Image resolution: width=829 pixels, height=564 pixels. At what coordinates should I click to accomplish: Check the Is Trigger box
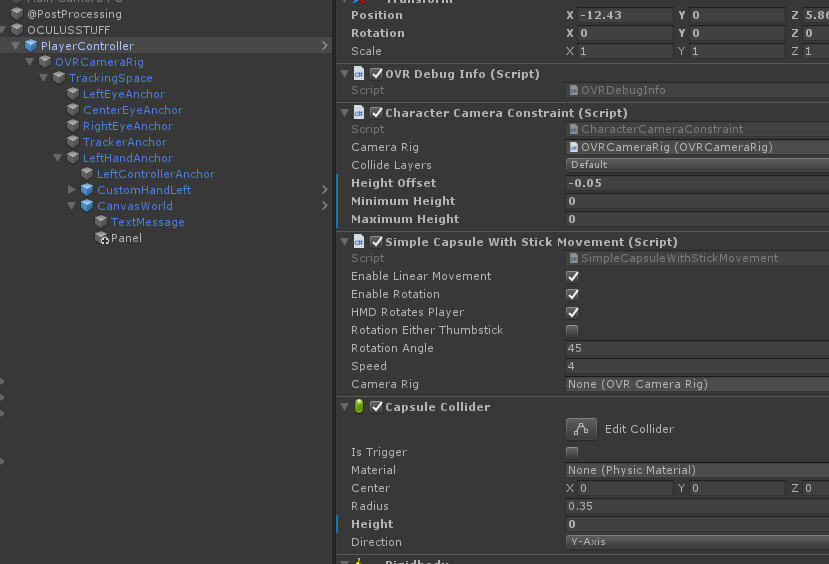point(572,452)
